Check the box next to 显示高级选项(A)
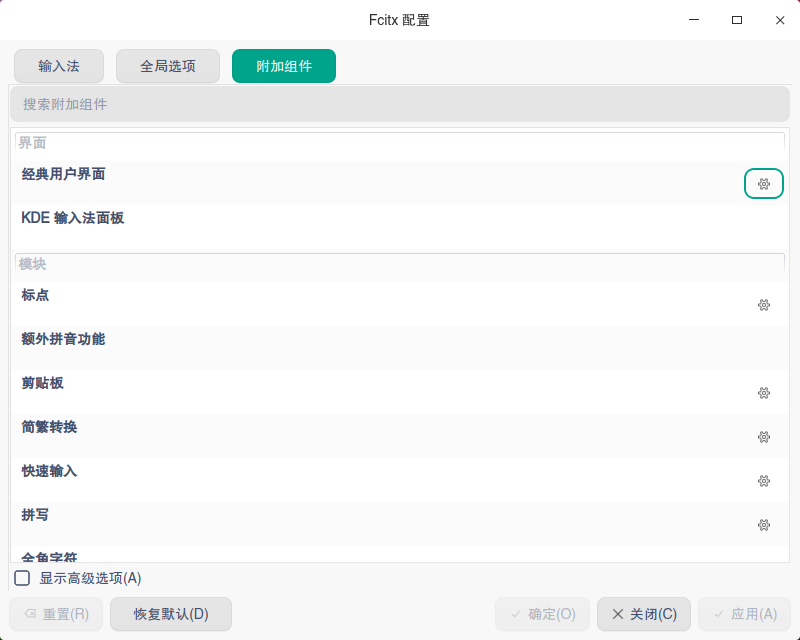The image size is (800, 640). coord(22,578)
